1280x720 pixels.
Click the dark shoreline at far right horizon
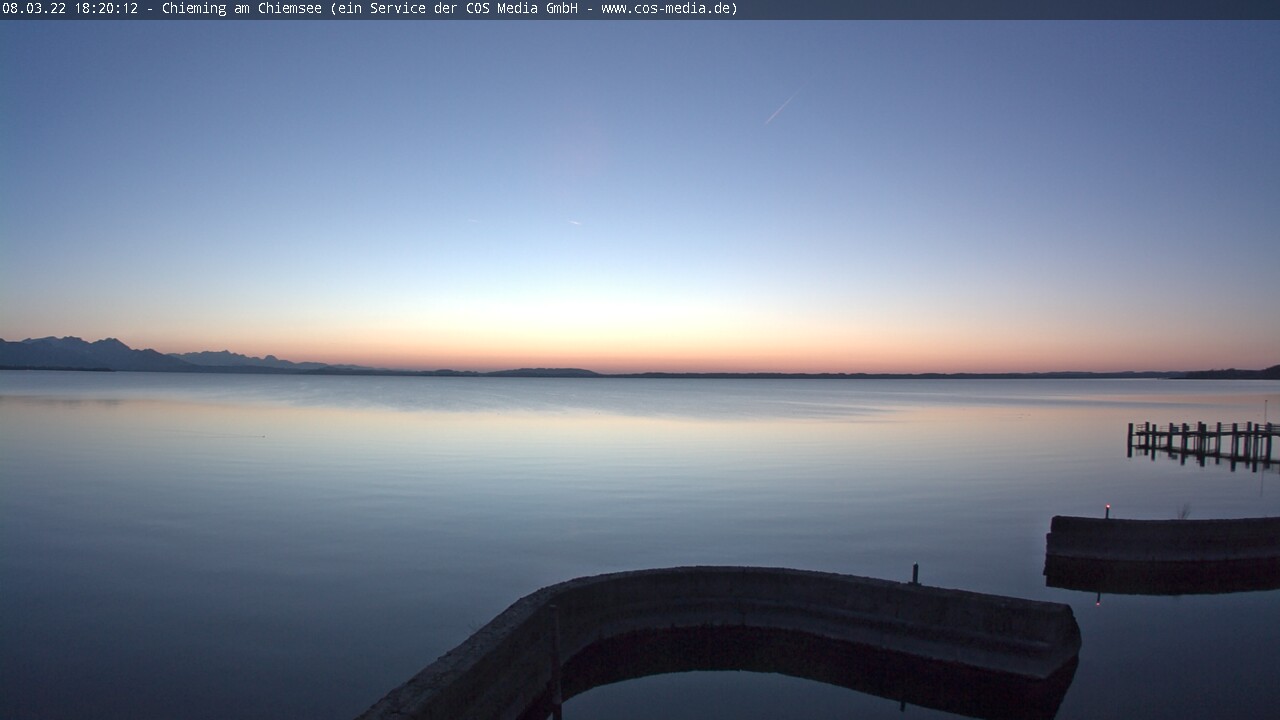(x=1235, y=373)
